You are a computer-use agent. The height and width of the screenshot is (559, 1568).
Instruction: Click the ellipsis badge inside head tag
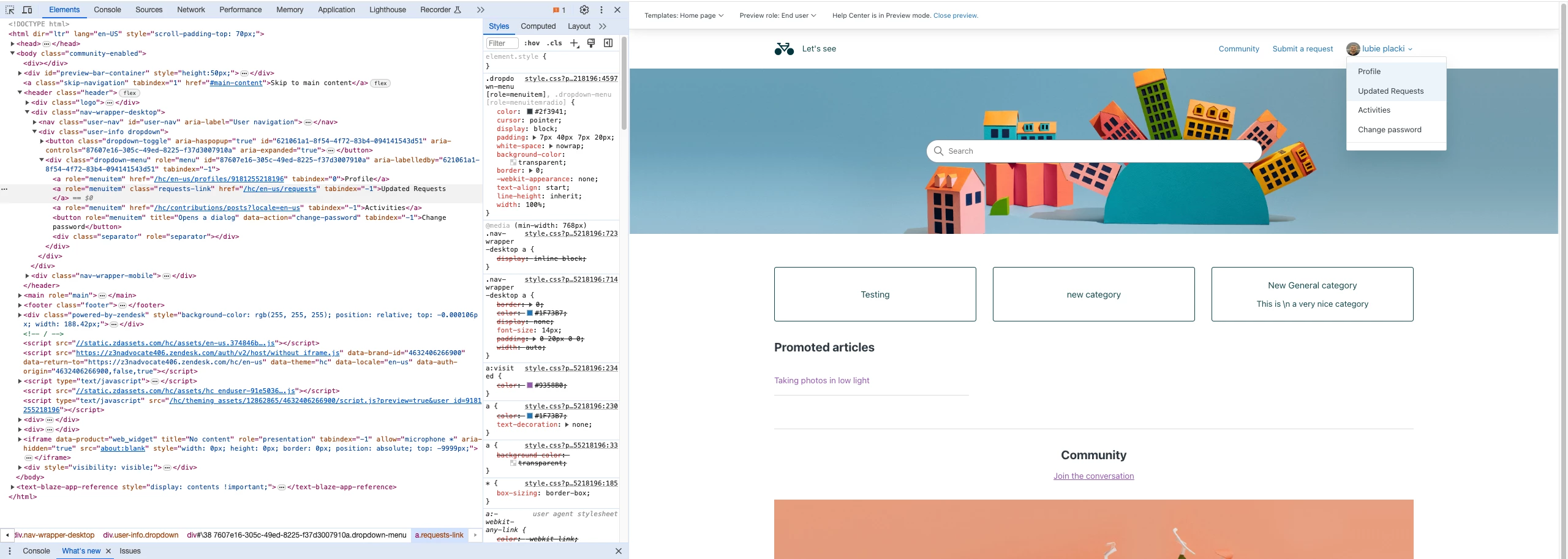tap(47, 43)
